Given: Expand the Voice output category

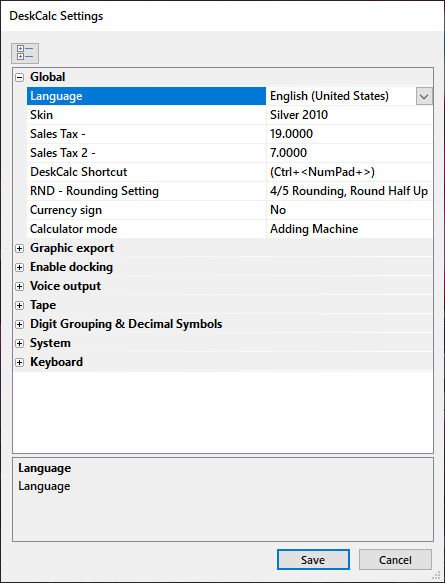Looking at the screenshot, I should (x=19, y=286).
